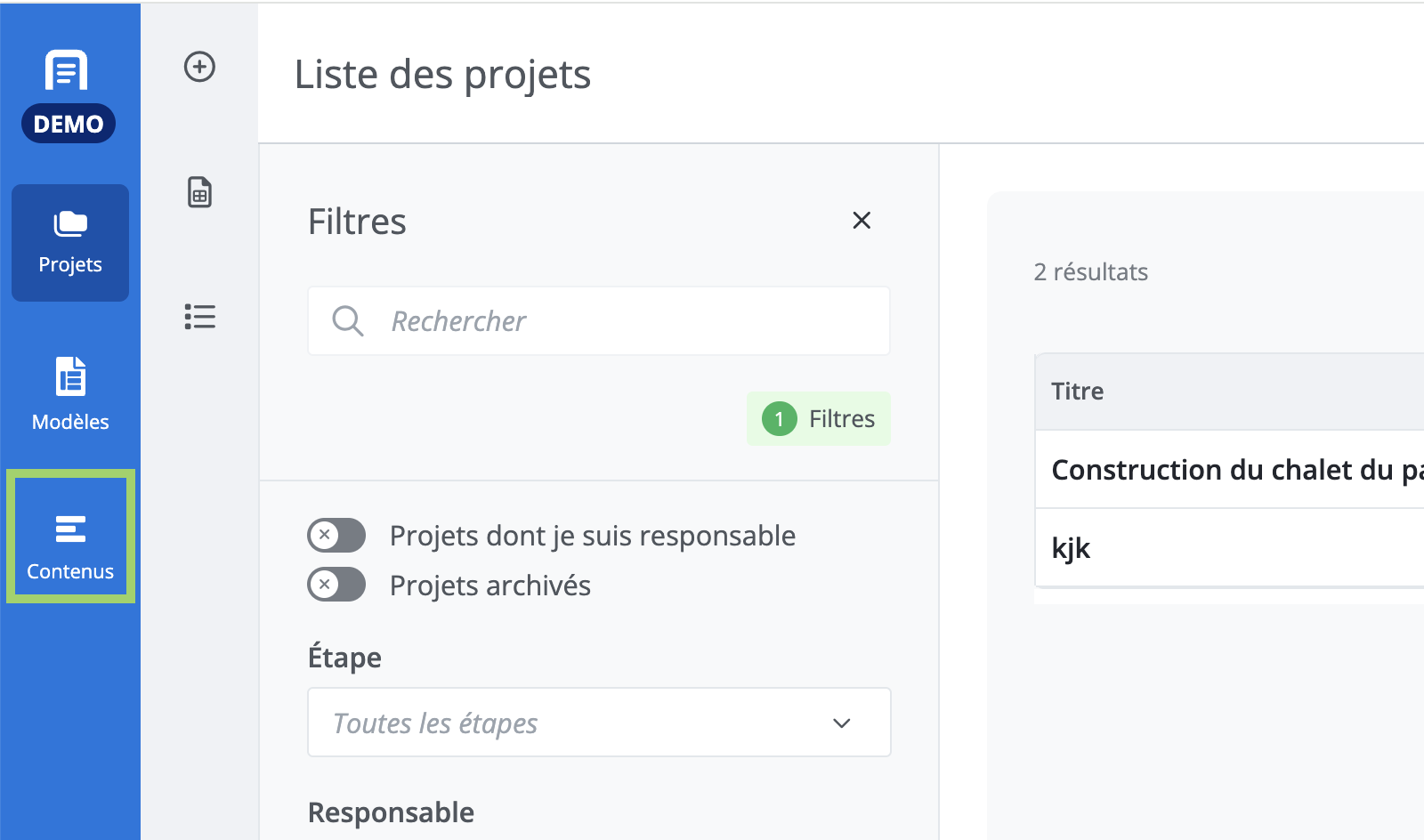The height and width of the screenshot is (840, 1424).
Task: Close the Filtres panel with X
Action: click(862, 221)
